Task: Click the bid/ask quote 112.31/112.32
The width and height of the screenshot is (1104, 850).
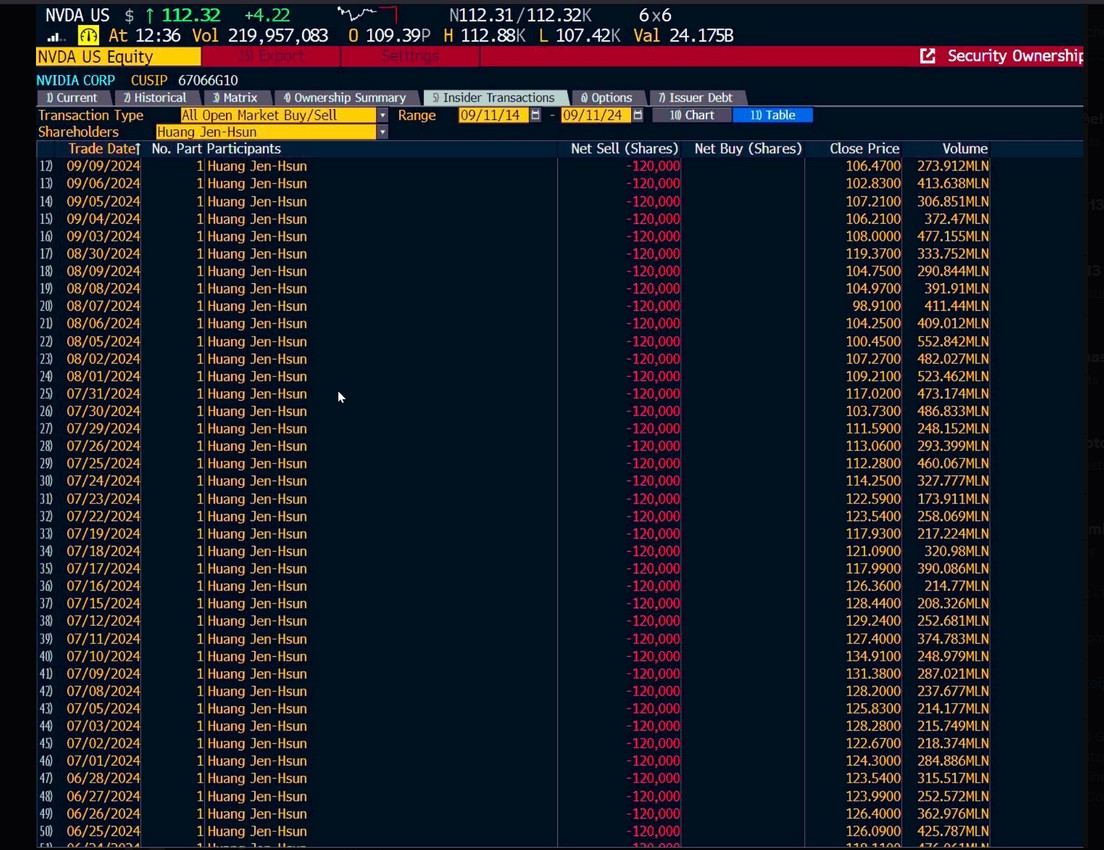Action: [x=520, y=15]
